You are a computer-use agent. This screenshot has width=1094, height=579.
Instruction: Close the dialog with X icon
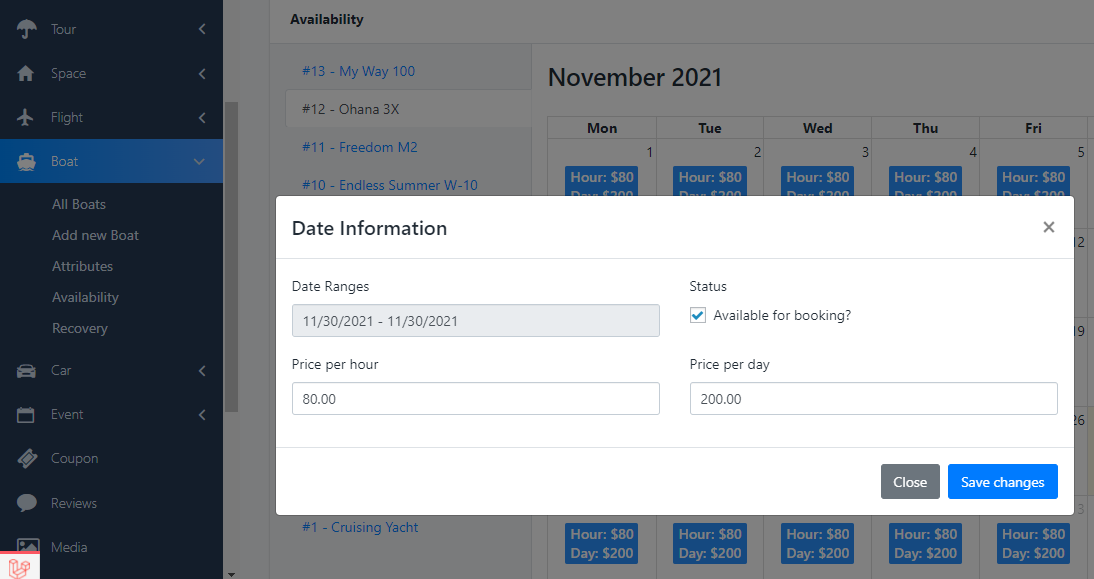coord(1048,227)
